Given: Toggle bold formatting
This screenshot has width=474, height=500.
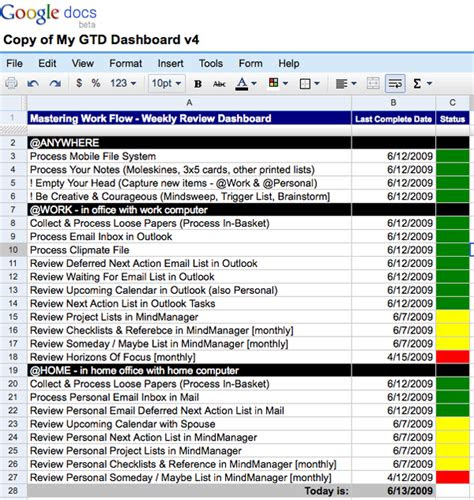Looking at the screenshot, I should pyautogui.click(x=198, y=83).
